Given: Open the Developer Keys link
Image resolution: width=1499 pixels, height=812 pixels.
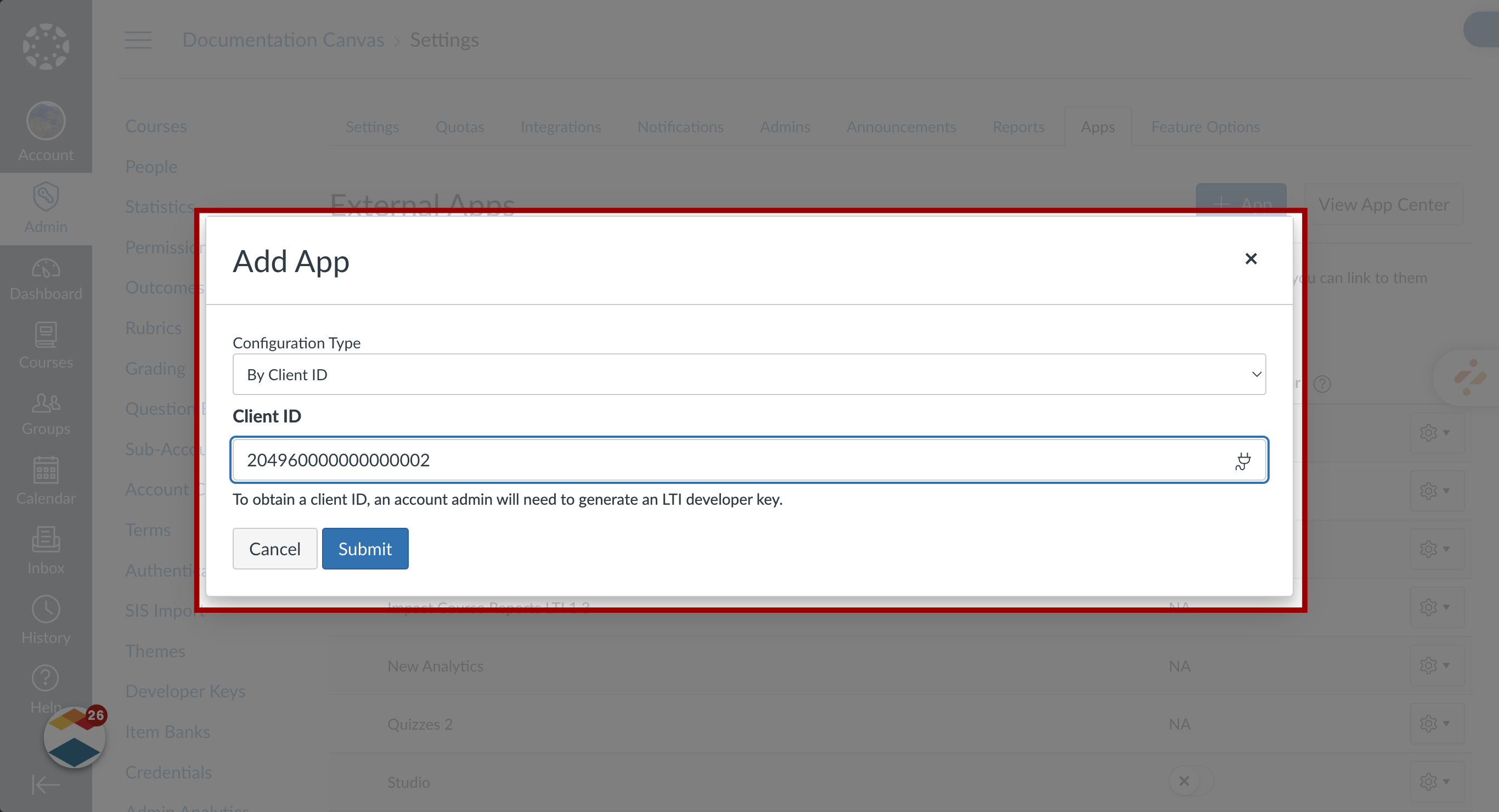Looking at the screenshot, I should click(x=185, y=691).
